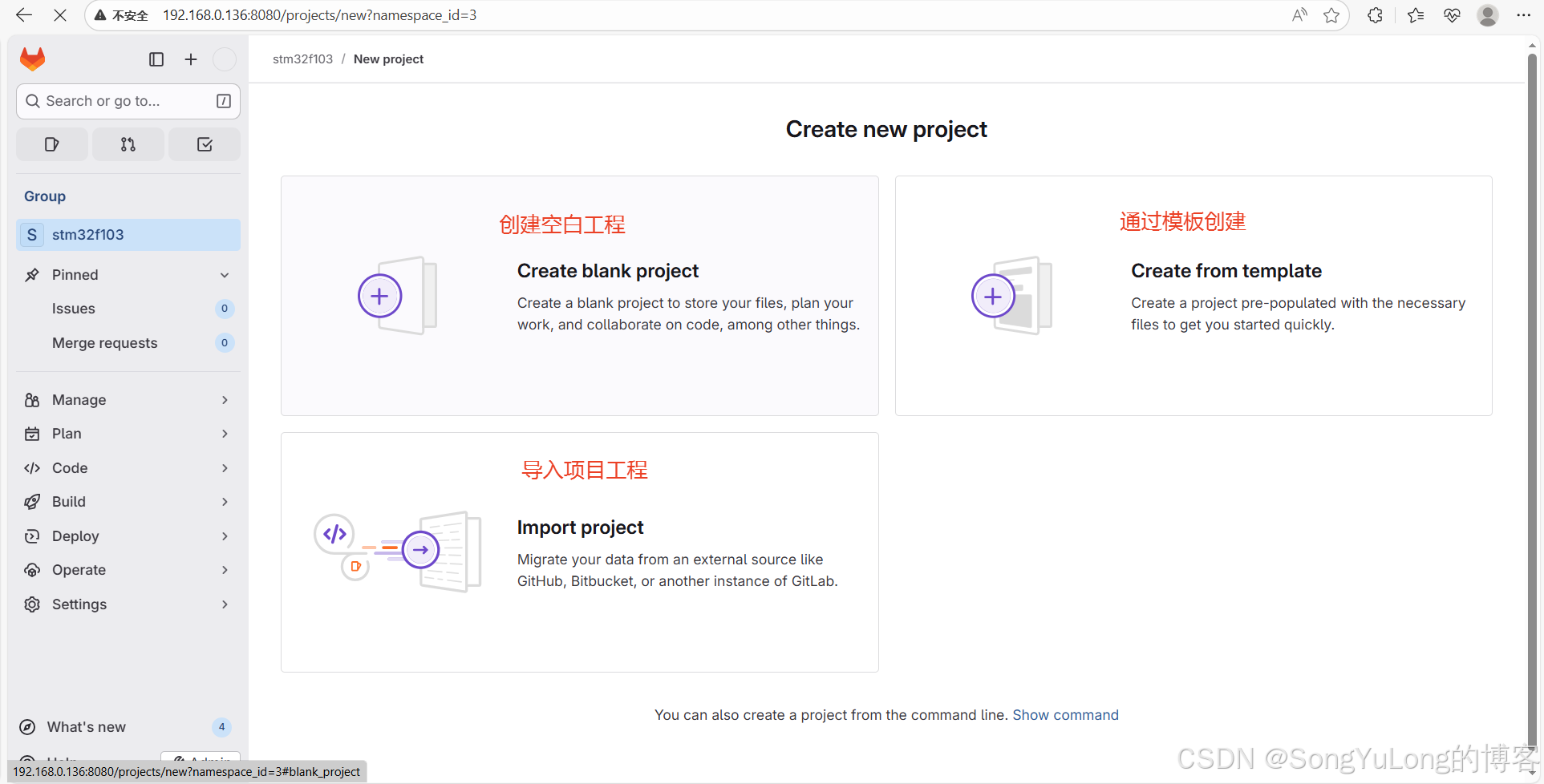Click the slash shortcut icon in search box

[x=224, y=101]
